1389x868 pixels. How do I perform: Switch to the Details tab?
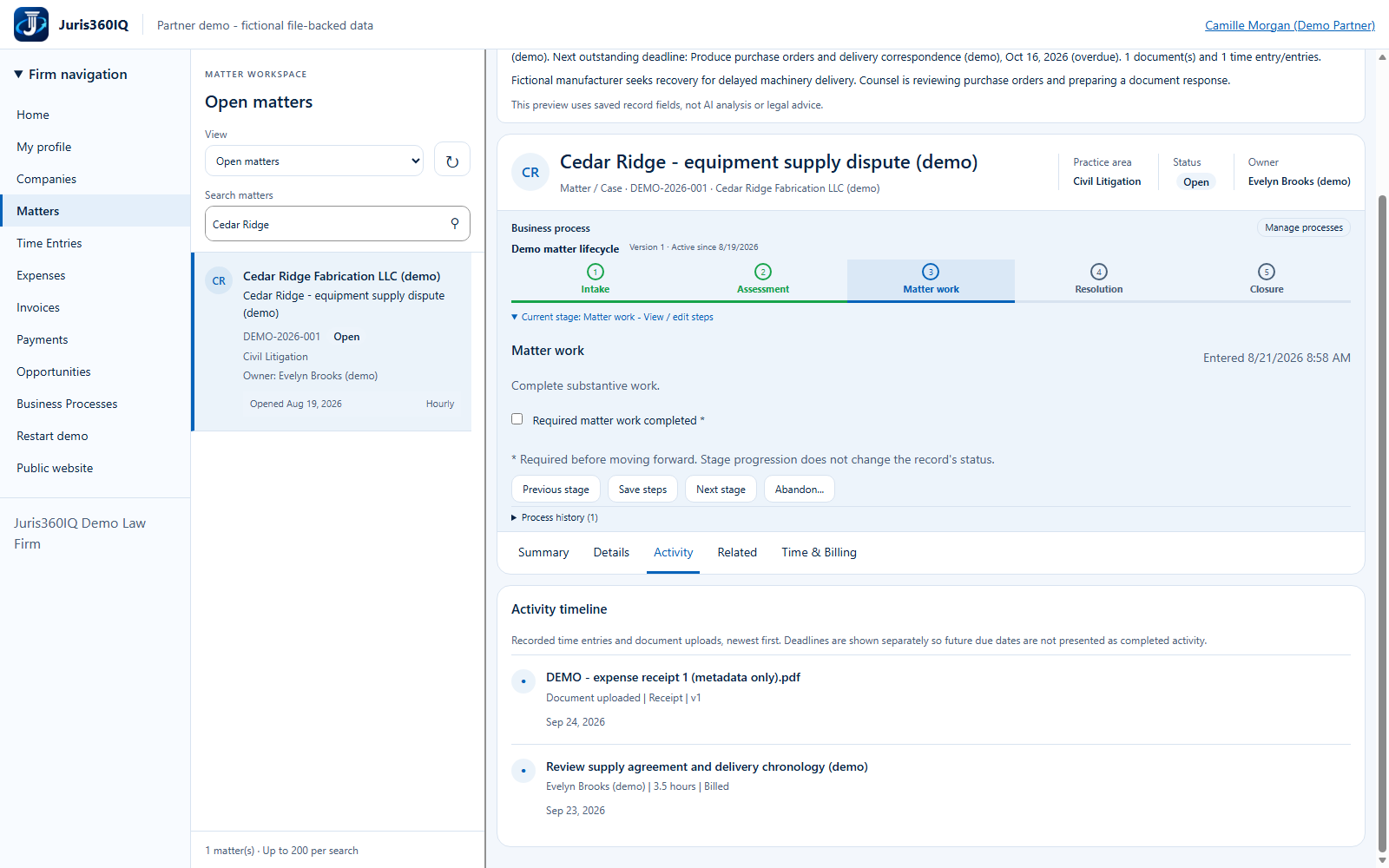611,552
